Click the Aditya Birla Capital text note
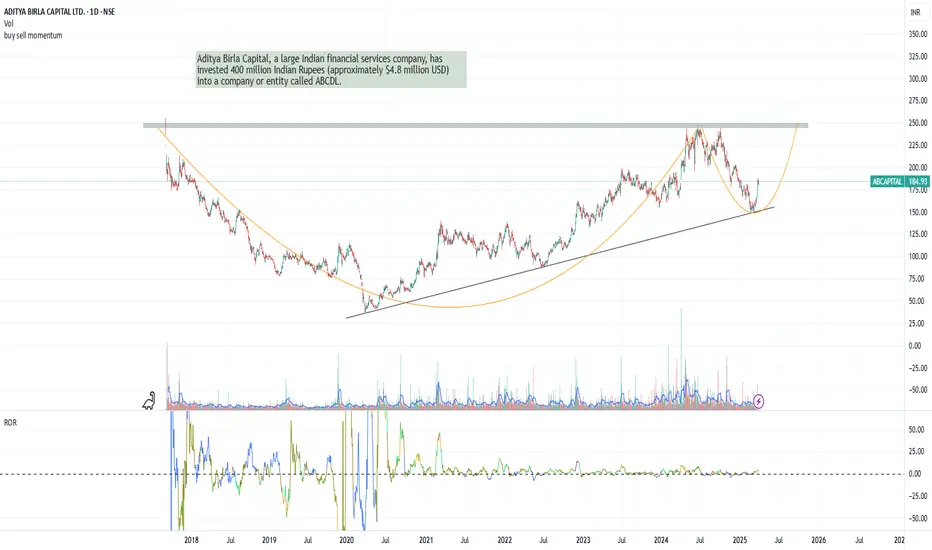 pyautogui.click(x=331, y=70)
